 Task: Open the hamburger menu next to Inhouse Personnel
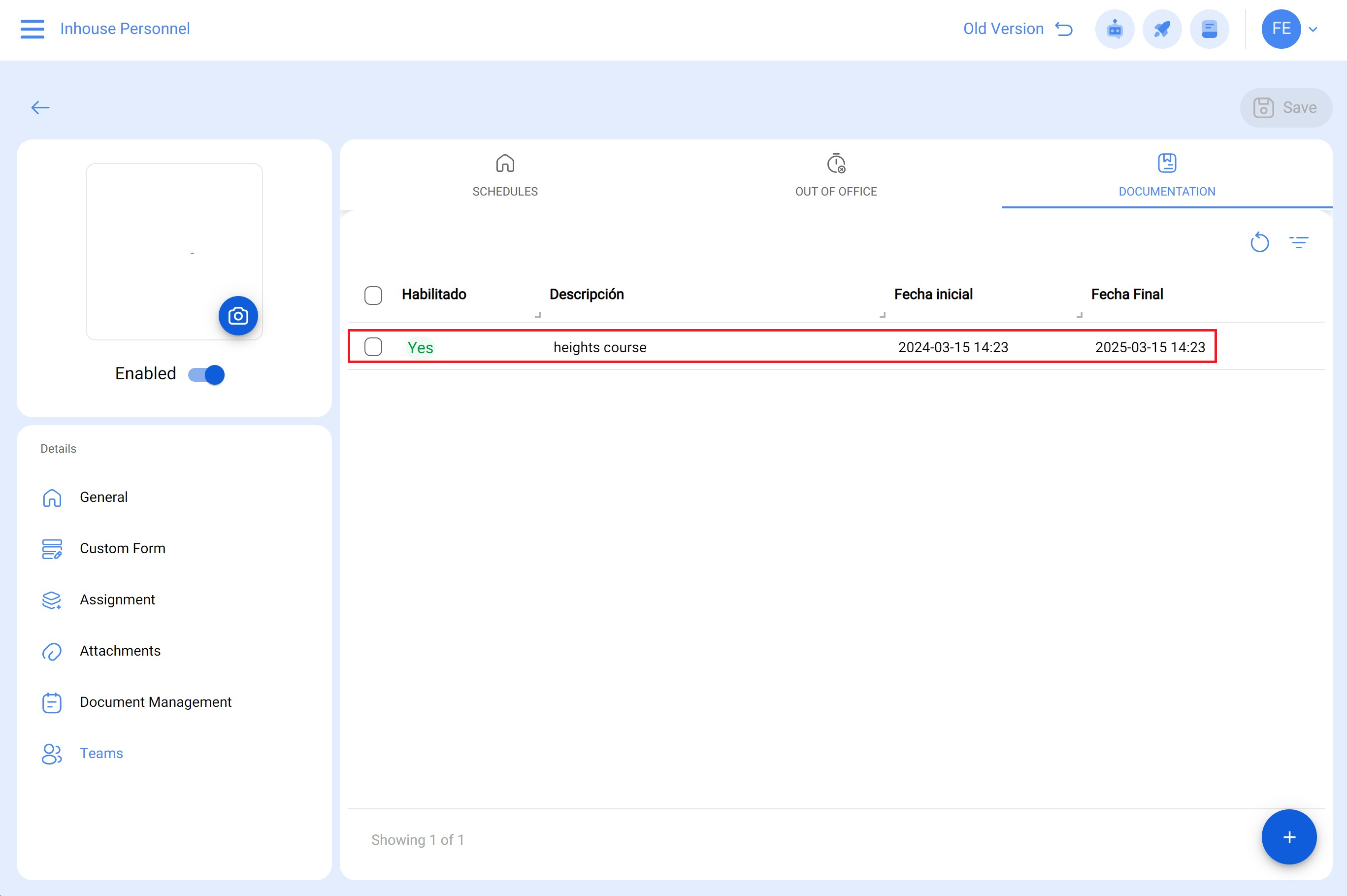click(32, 29)
